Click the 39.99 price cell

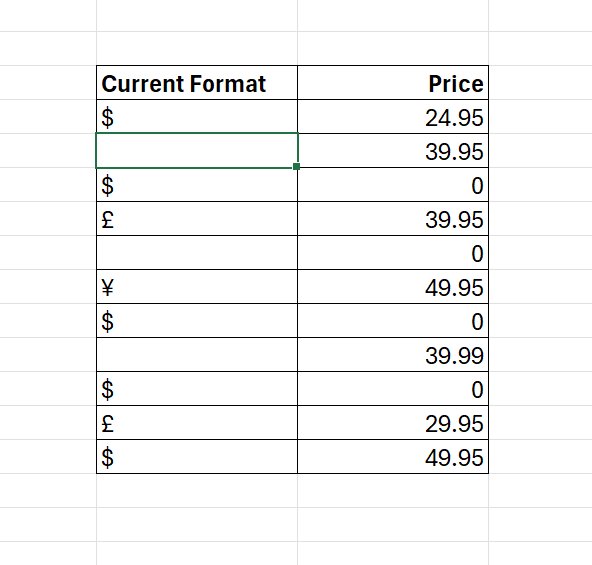click(393, 355)
